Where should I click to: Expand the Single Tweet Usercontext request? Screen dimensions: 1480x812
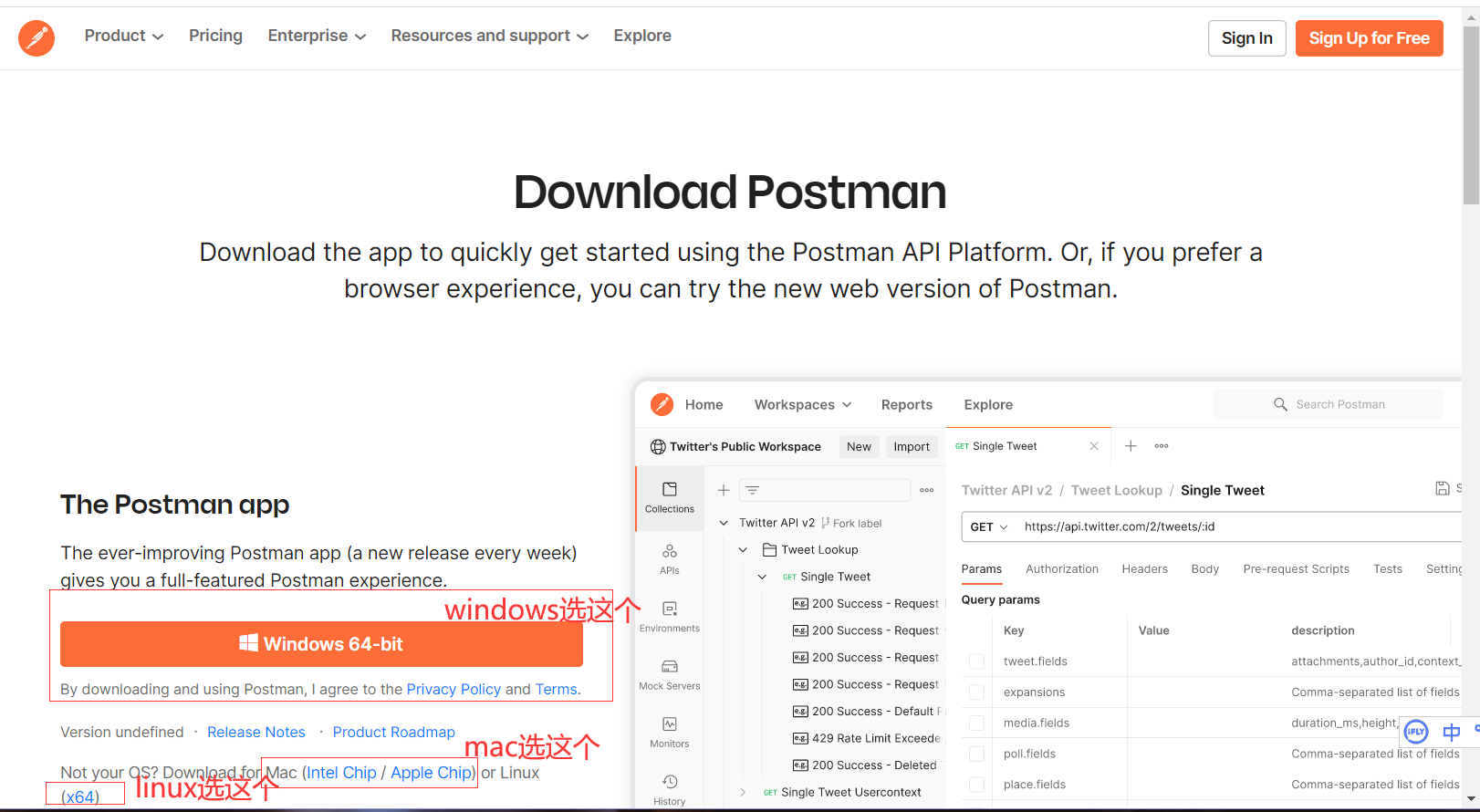pos(743,792)
